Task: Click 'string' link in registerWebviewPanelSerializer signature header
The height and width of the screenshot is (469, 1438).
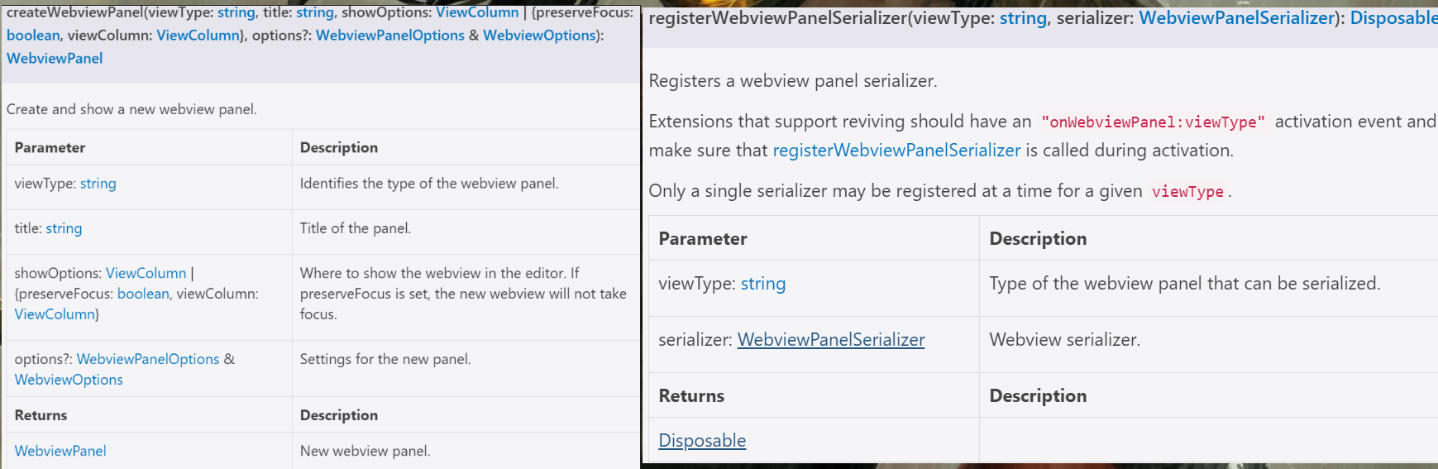Action: [x=1022, y=19]
